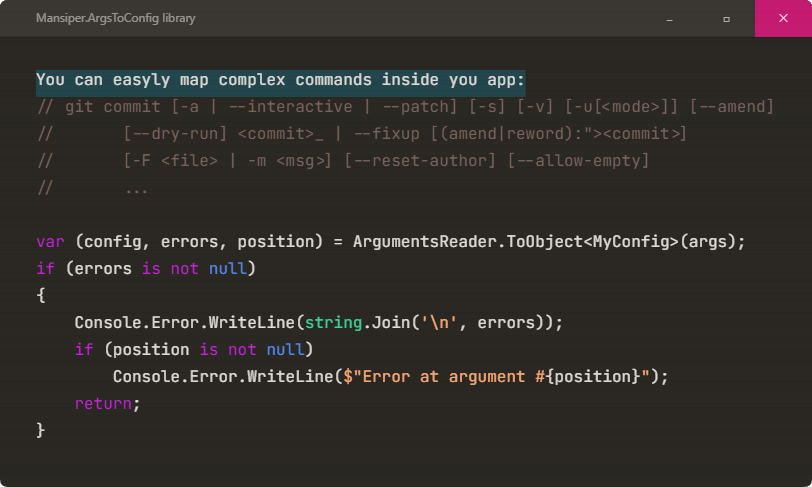This screenshot has height=487, width=812.
Task: Close the window with pink X button
Action: (783, 19)
